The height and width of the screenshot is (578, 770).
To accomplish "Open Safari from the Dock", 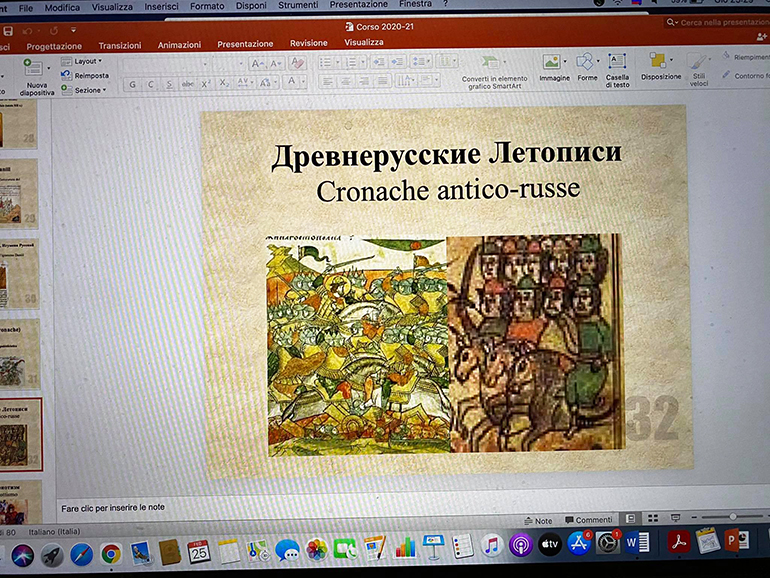I will click(82, 555).
